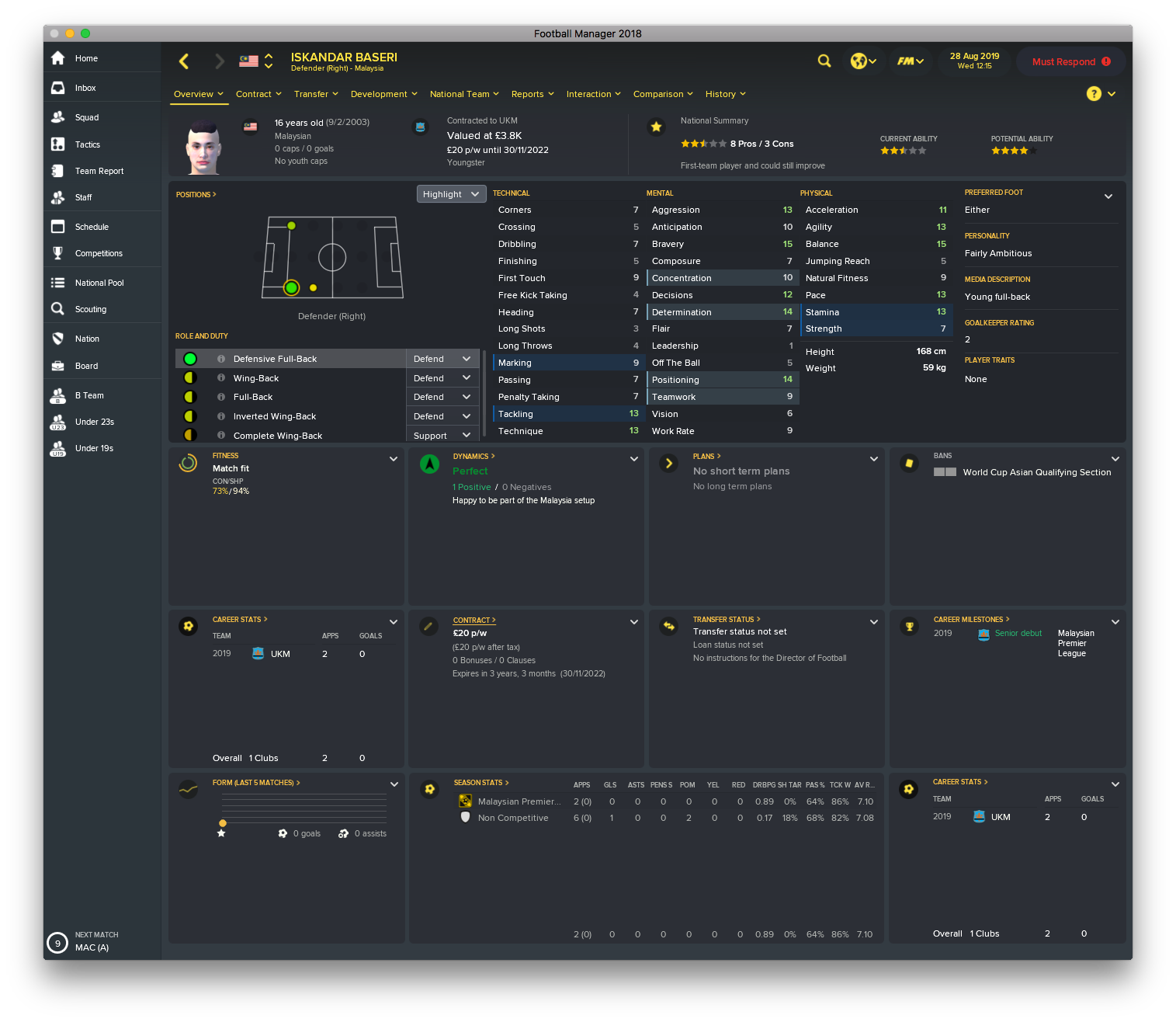Screen dimensions: 1176x1022
Task: Click the UKM club badge in header
Action: click(421, 127)
